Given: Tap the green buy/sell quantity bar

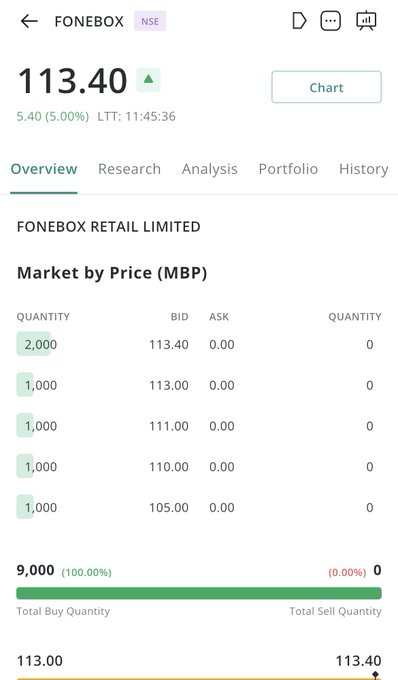Looking at the screenshot, I should point(199,593).
